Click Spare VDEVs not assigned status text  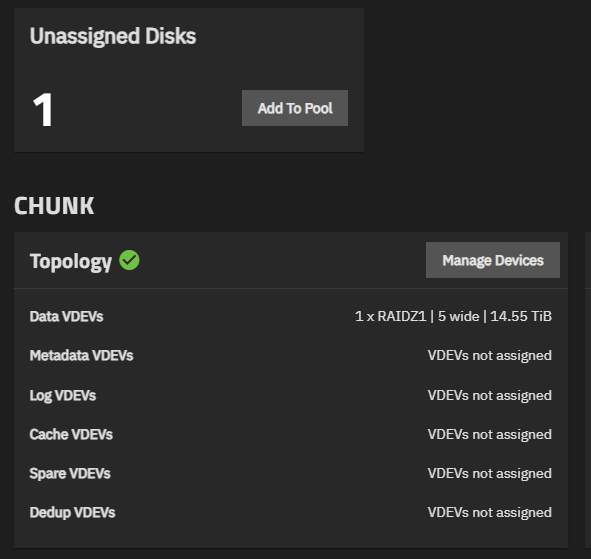click(x=490, y=473)
